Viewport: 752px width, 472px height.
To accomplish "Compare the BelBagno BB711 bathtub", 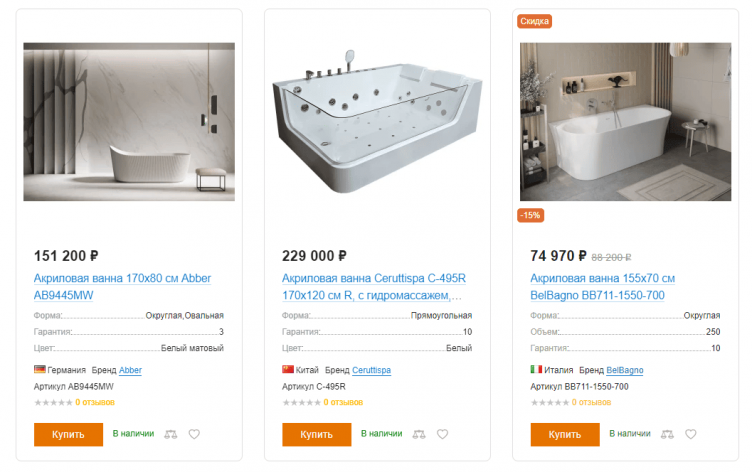I will click(665, 434).
